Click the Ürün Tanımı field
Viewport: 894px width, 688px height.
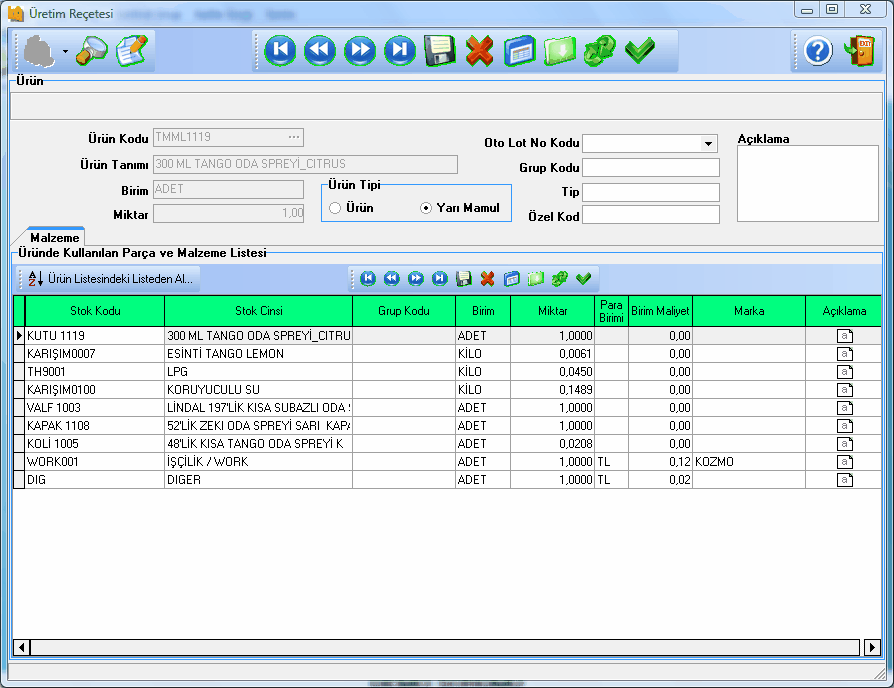(305, 164)
